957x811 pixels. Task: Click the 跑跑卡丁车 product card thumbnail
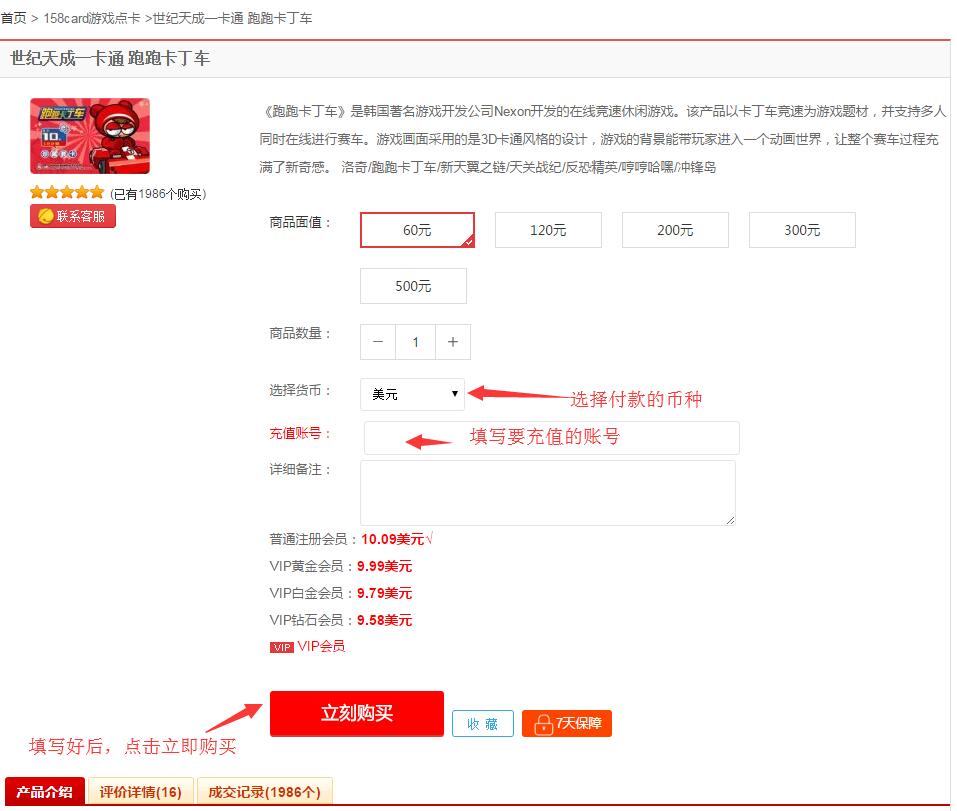pos(90,136)
